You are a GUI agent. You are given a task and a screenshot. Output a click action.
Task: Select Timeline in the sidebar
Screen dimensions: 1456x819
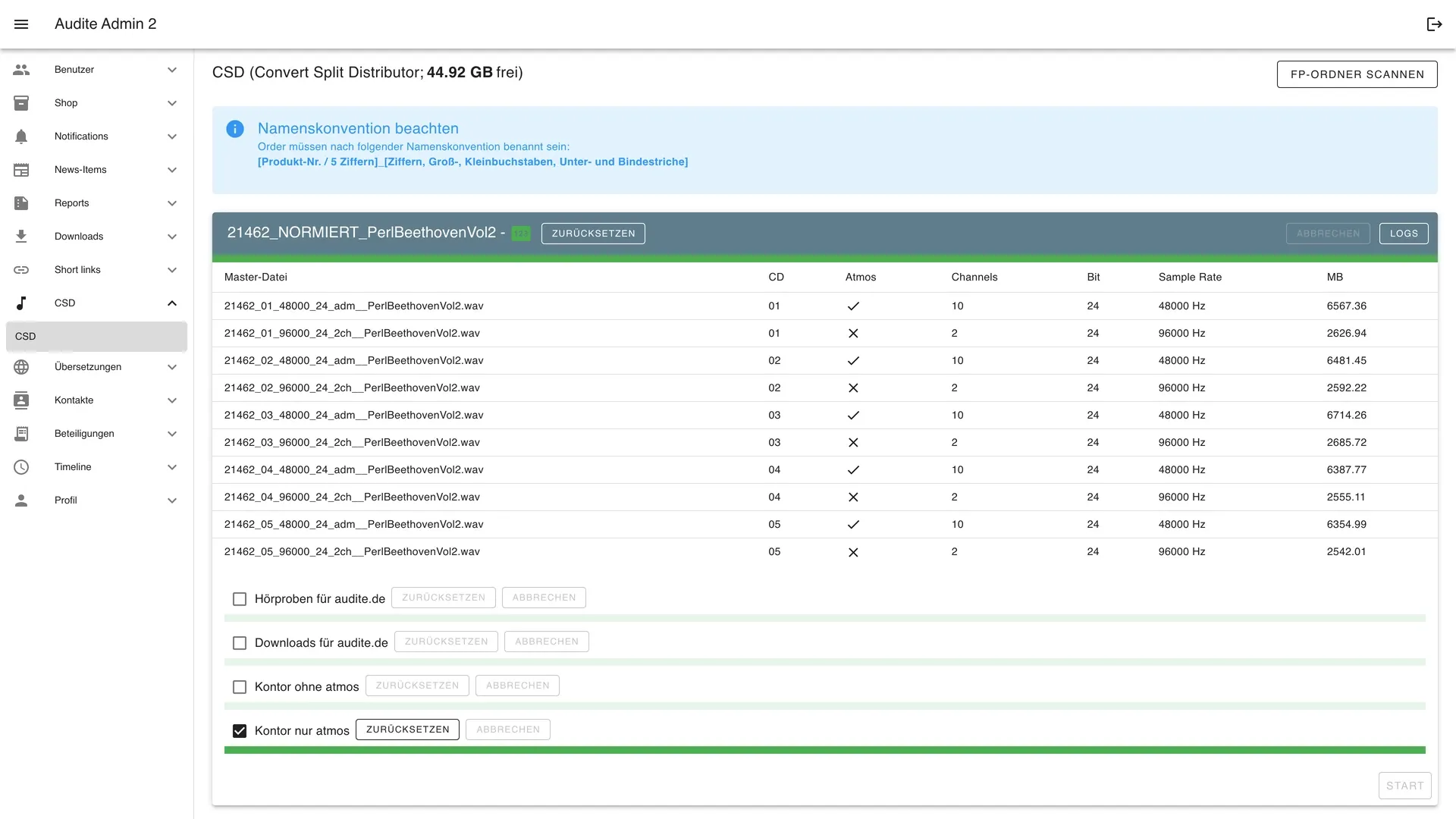coord(73,466)
